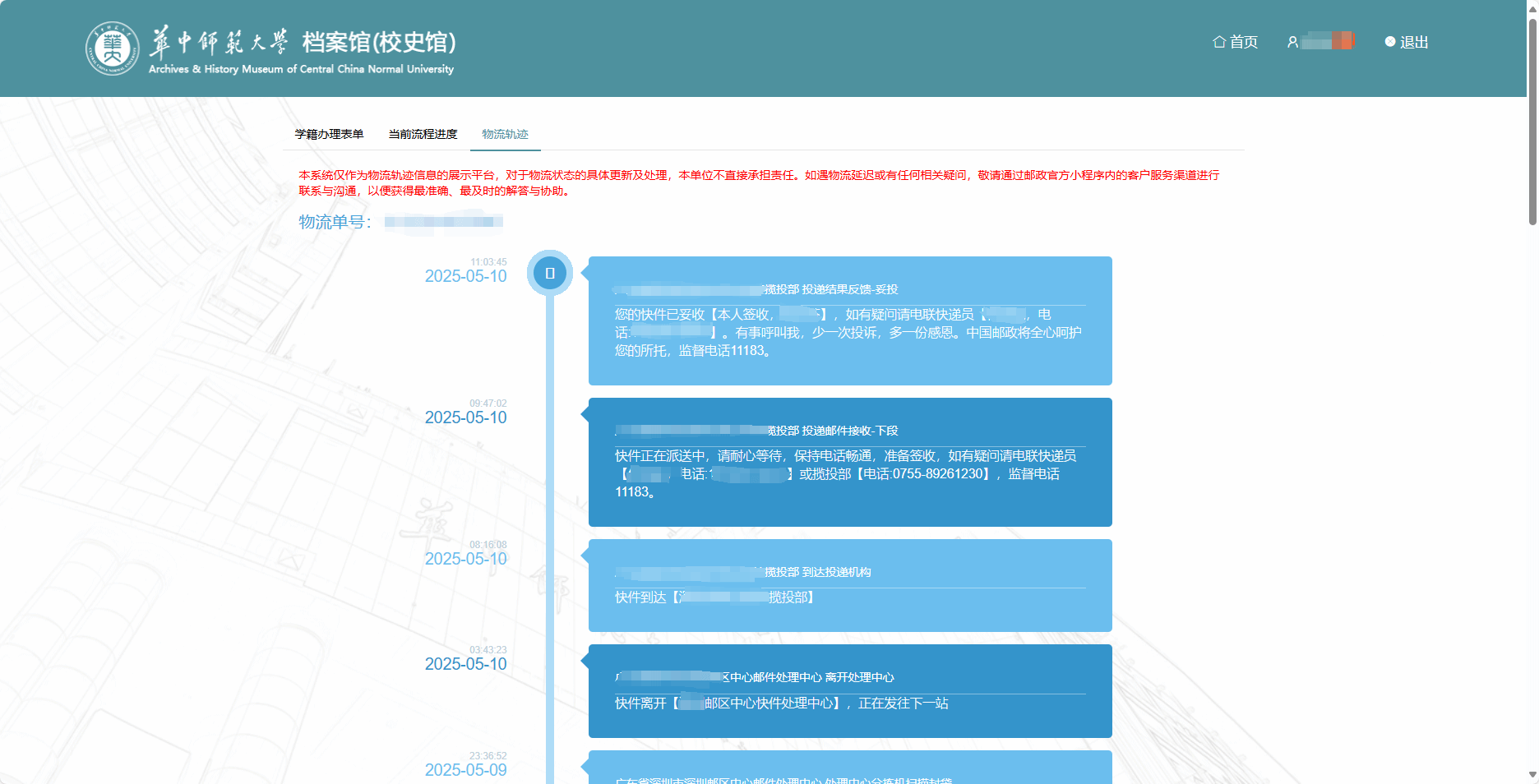The width and height of the screenshot is (1539, 784).
Task: Click the round icon beside 退出
Action: pyautogui.click(x=1390, y=42)
